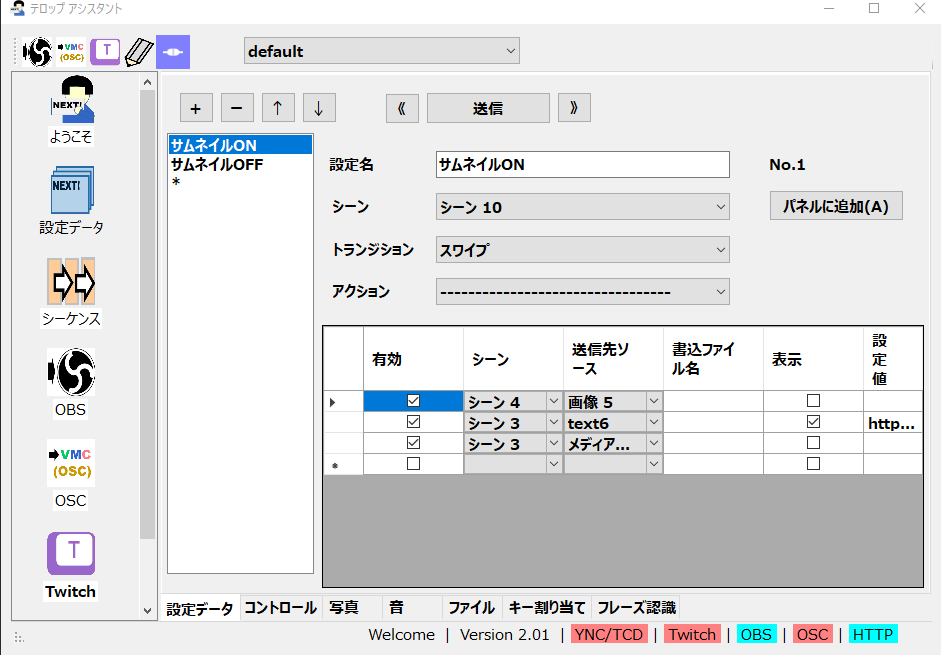Switch to the コントロール tab
This screenshot has height=655, width=941.
pos(281,608)
